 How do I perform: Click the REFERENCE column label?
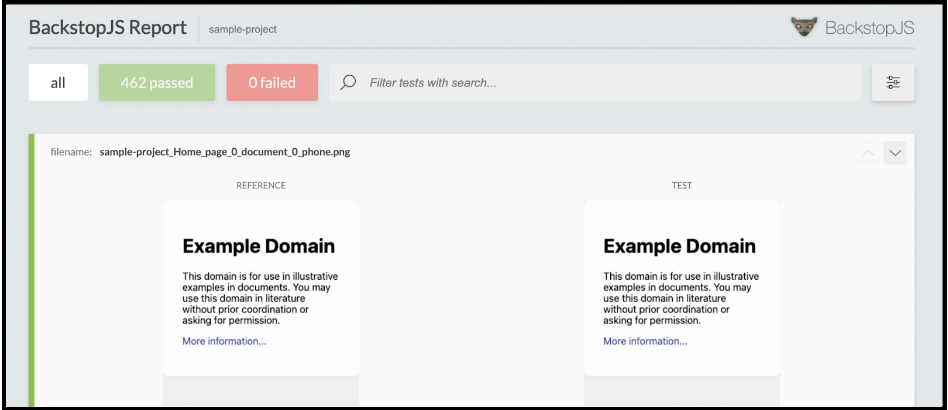pos(261,186)
